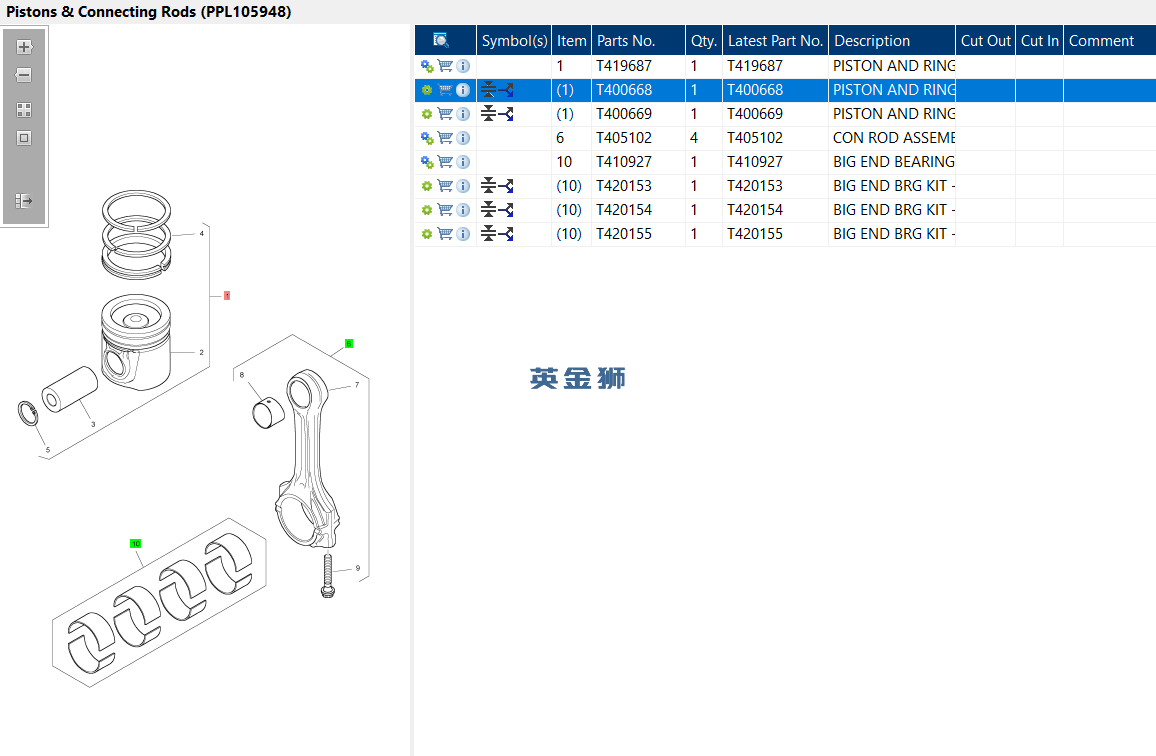Click the red callout 1 marker
The width and height of the screenshot is (1156, 756).
227,295
